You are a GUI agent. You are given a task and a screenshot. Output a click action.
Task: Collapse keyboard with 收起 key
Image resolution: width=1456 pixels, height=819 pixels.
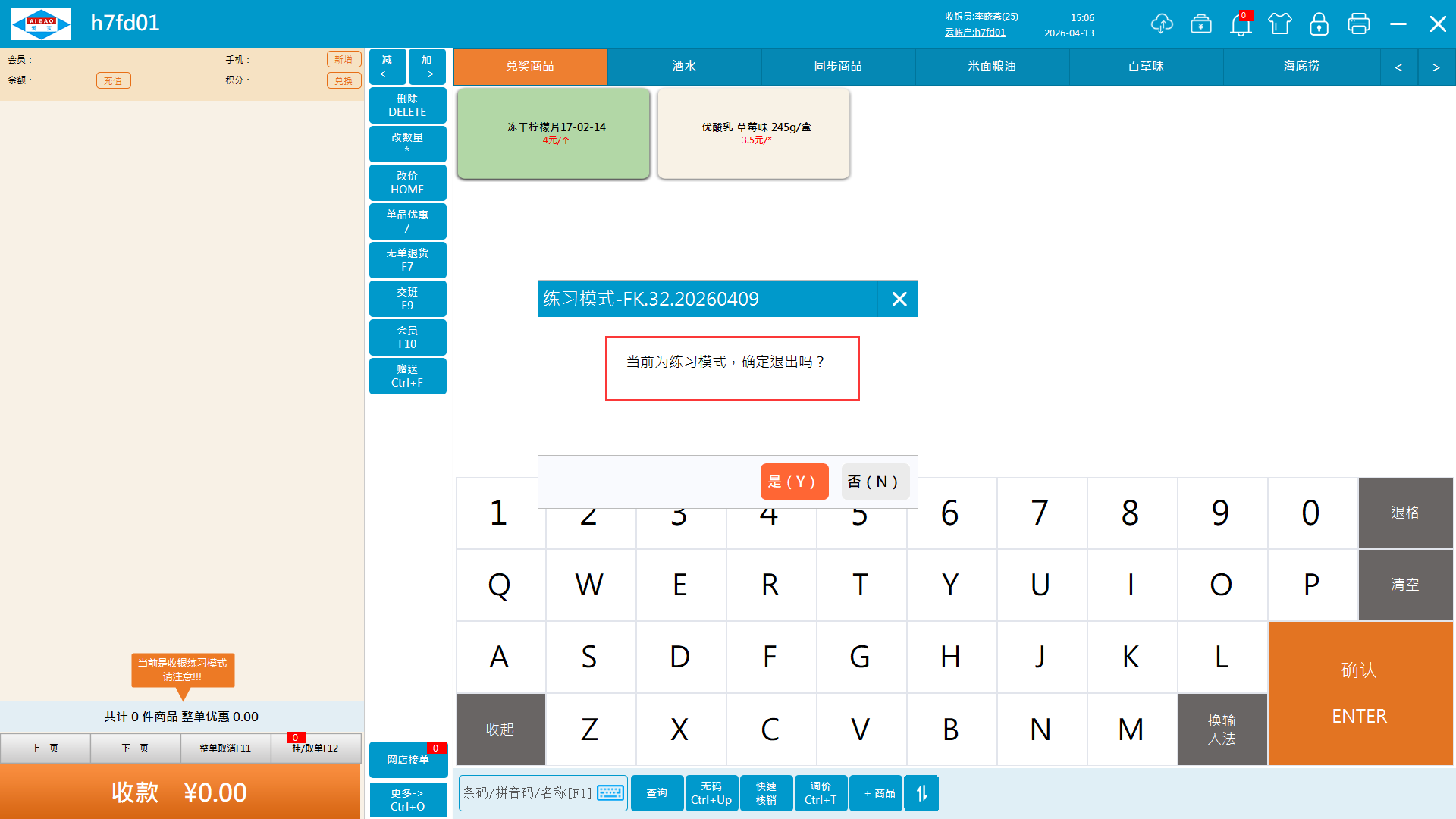pyautogui.click(x=500, y=729)
